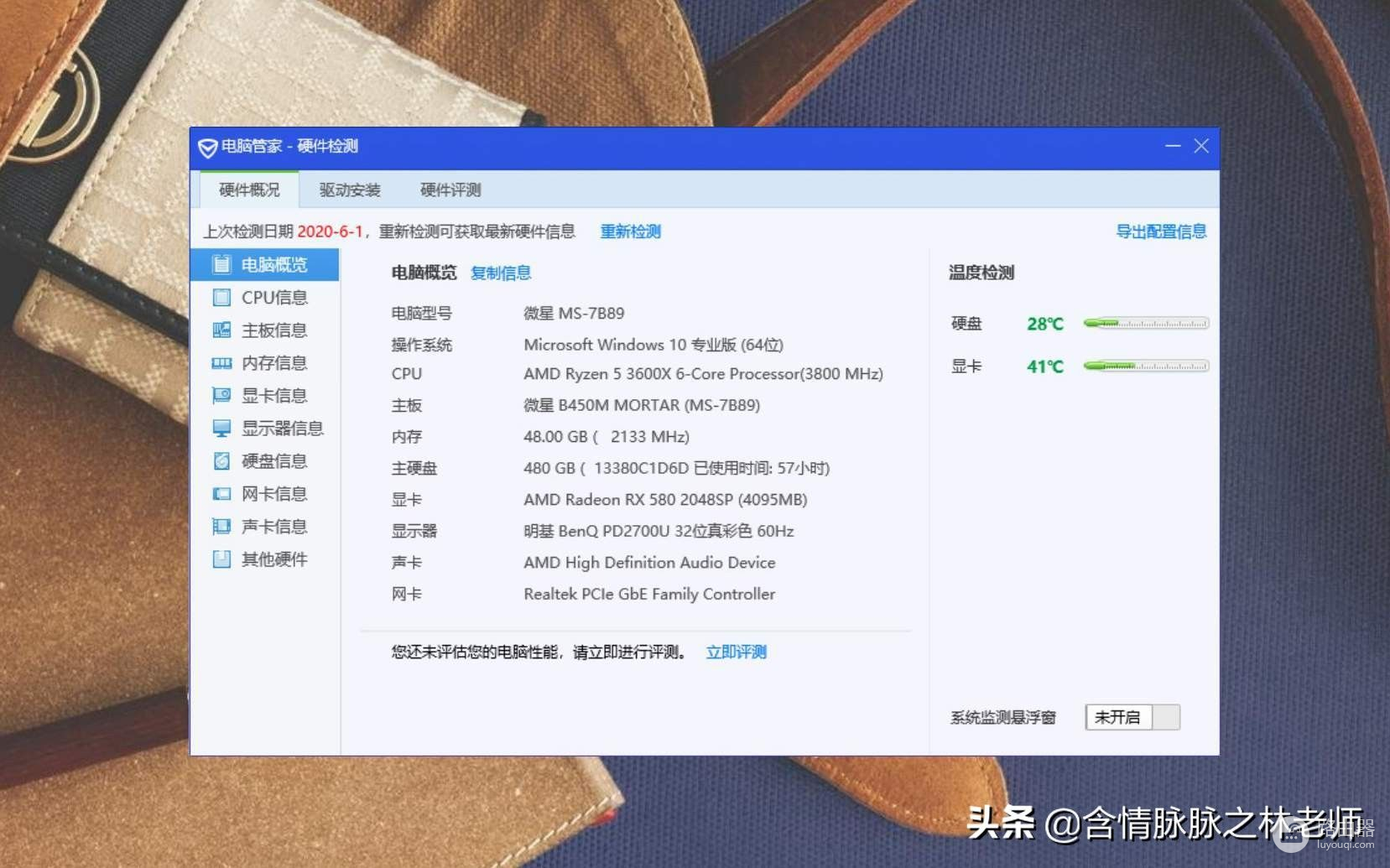1390x868 pixels.
Task: Click the 电脑概览 heading in the main panel
Action: click(x=424, y=273)
